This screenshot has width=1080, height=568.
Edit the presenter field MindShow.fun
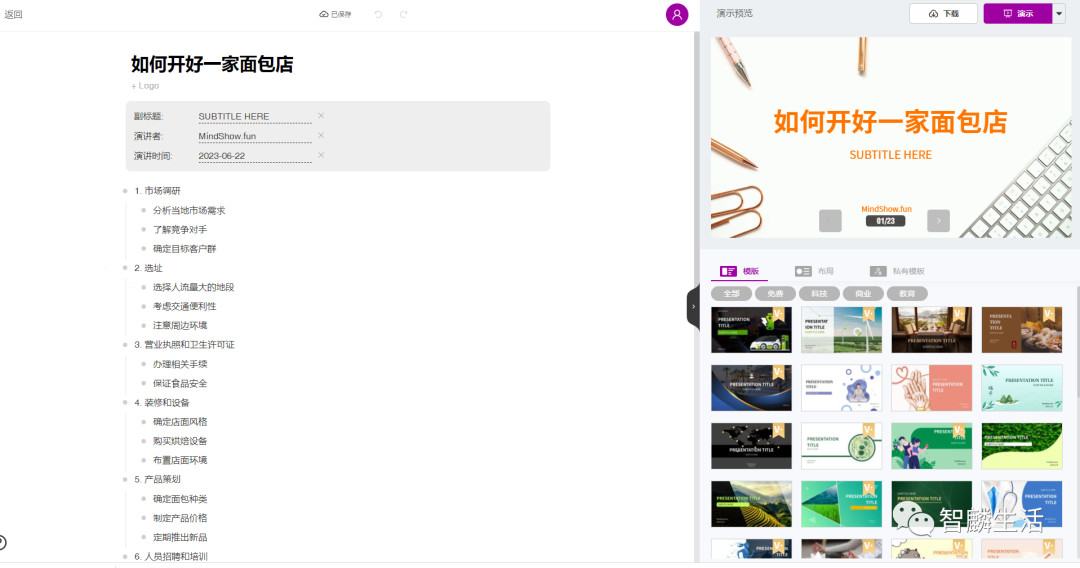[255, 136]
